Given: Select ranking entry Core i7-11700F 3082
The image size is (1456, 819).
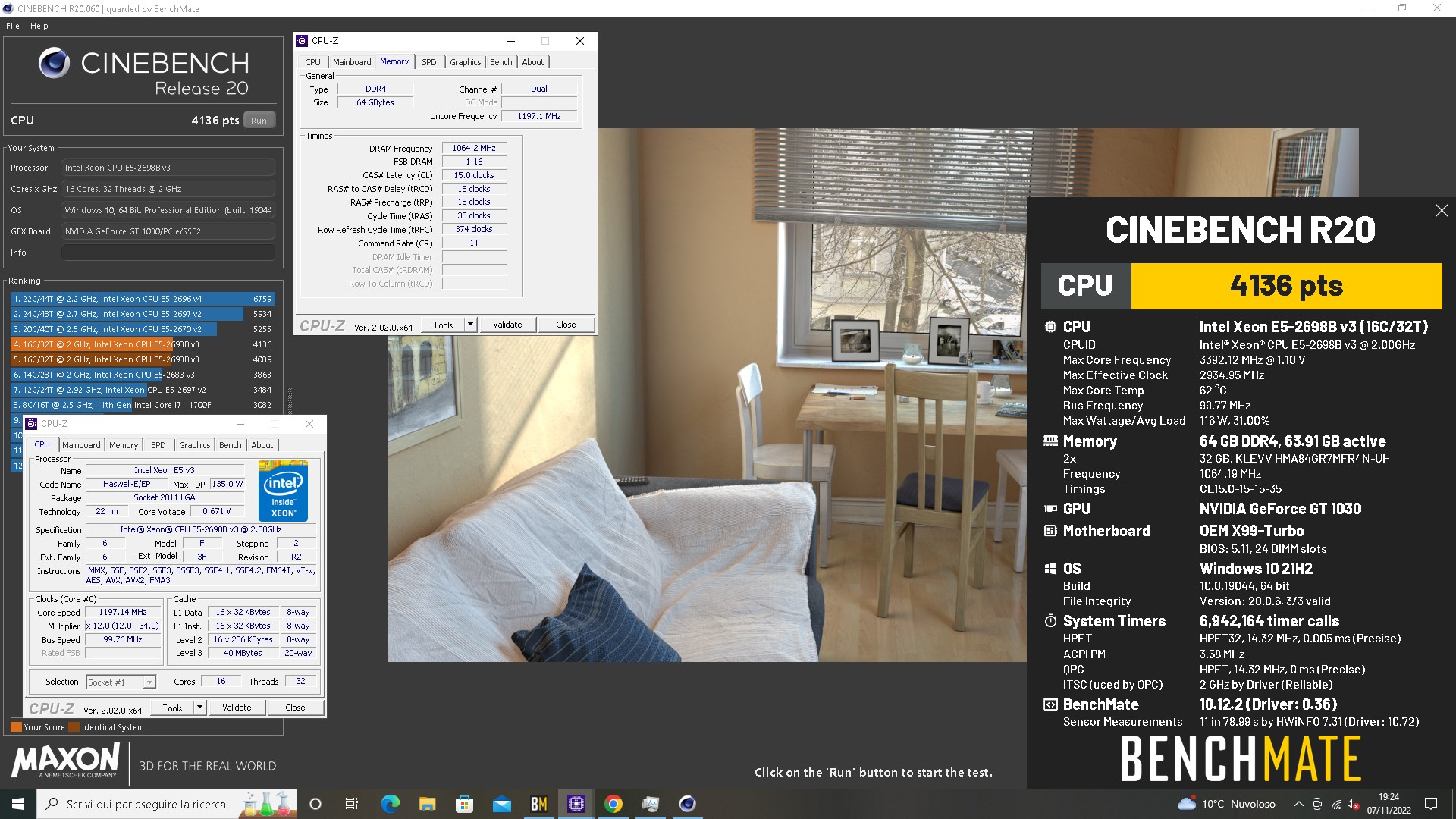Looking at the screenshot, I should coord(143,405).
